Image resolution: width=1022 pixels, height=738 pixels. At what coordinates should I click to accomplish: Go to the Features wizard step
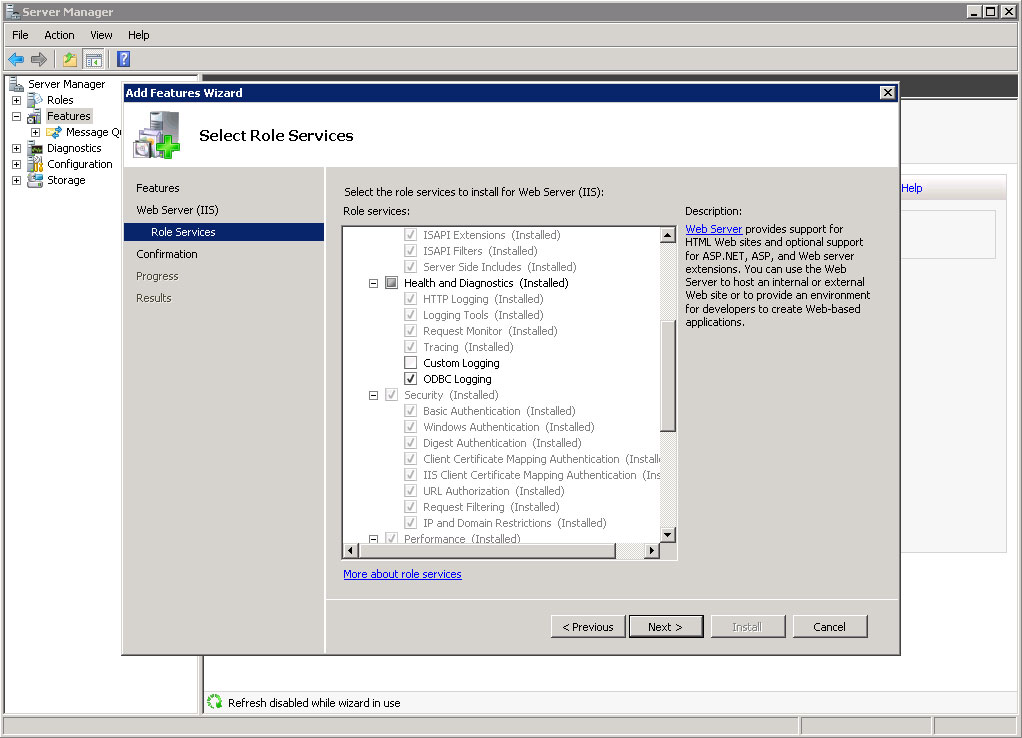click(158, 188)
